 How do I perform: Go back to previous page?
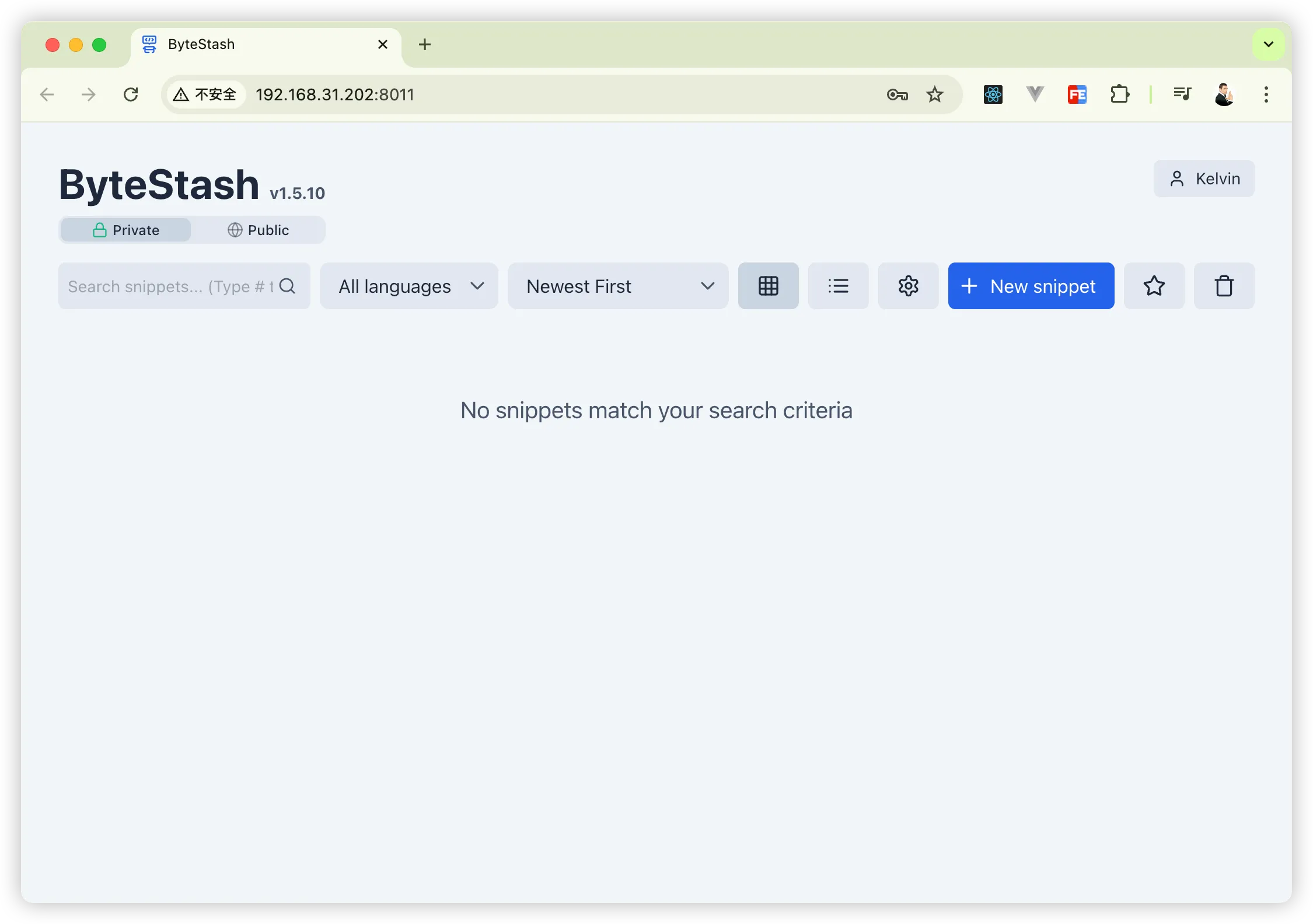tap(47, 94)
